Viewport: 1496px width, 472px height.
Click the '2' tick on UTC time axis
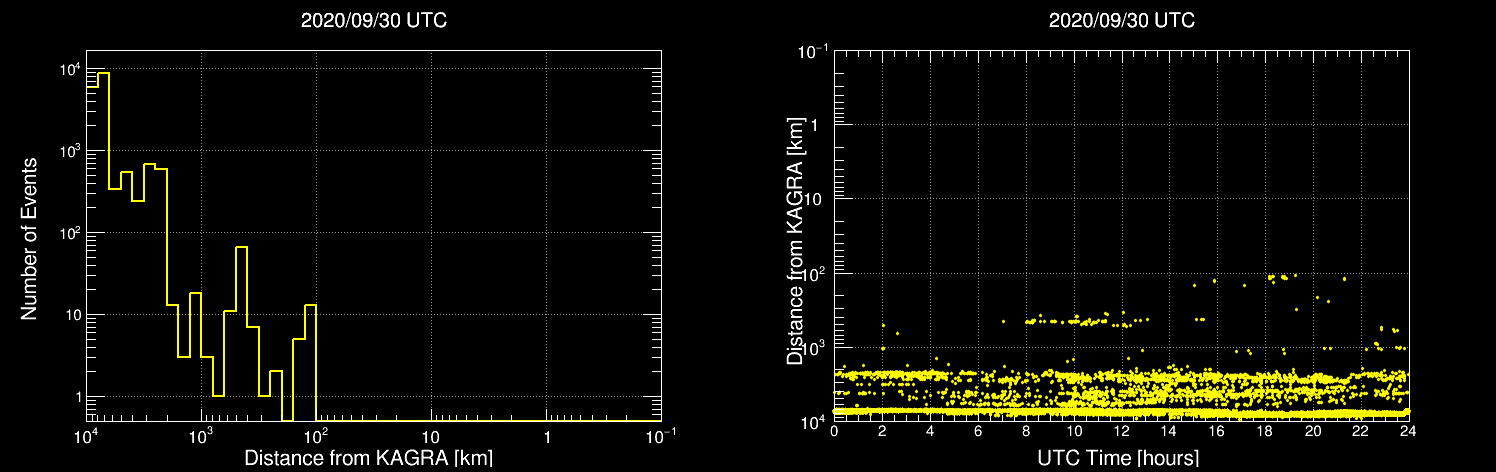[882, 433]
